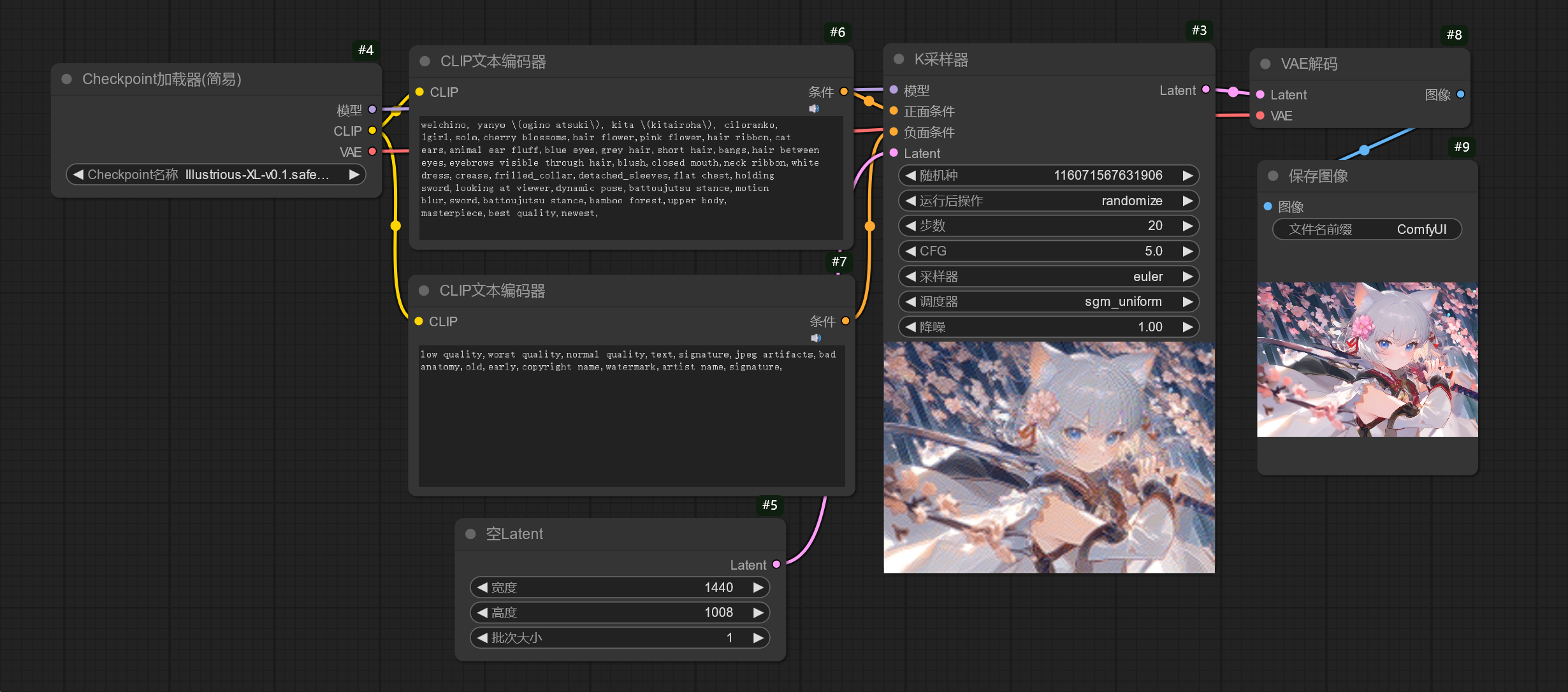Open the 采样器 euler dropdown
Image resolution: width=1568 pixels, height=692 pixels.
[1049, 277]
